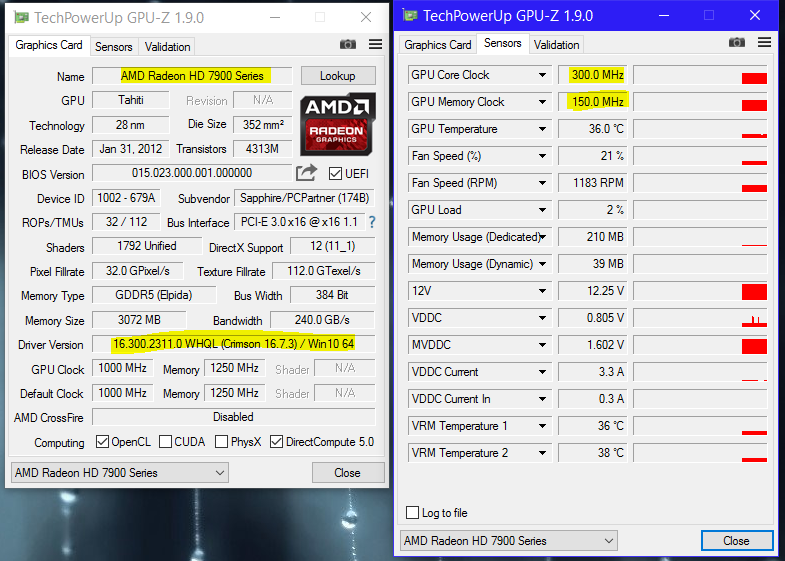785x561 pixels.
Task: Open the hamburger menu in Sensors window
Action: [x=764, y=43]
